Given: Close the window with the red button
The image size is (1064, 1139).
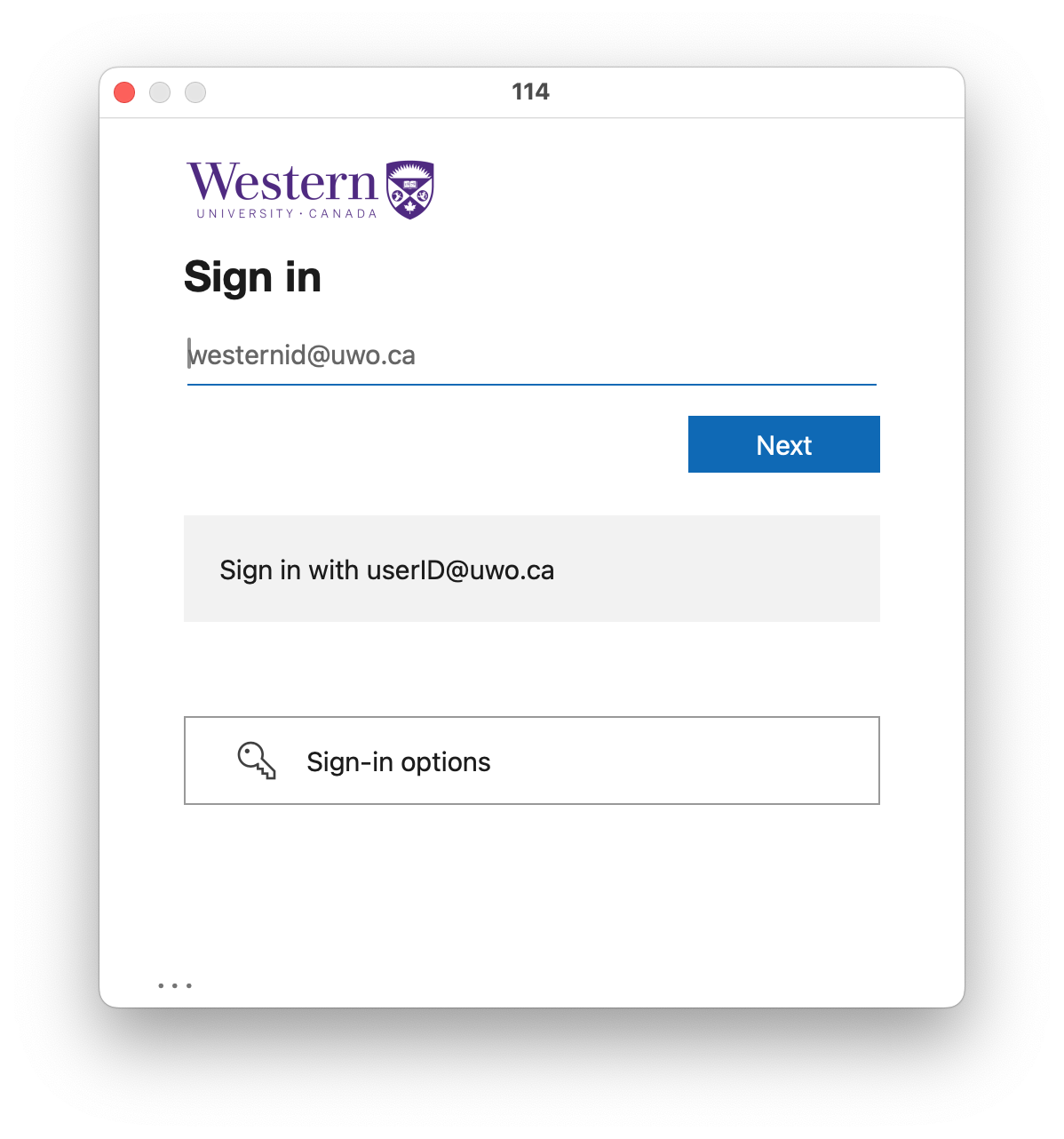Looking at the screenshot, I should [124, 92].
